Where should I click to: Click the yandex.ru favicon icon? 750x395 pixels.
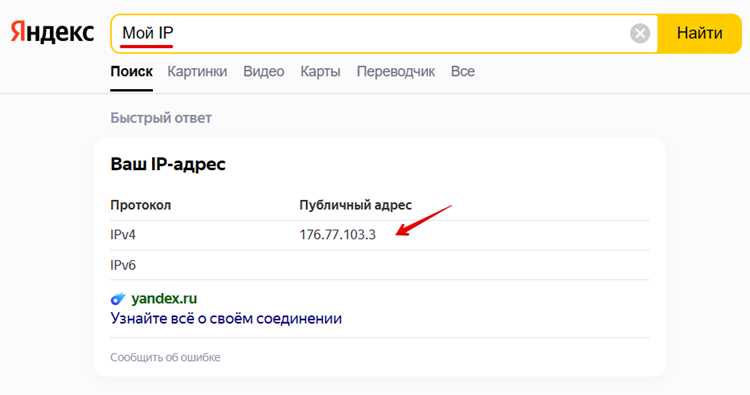click(x=118, y=299)
